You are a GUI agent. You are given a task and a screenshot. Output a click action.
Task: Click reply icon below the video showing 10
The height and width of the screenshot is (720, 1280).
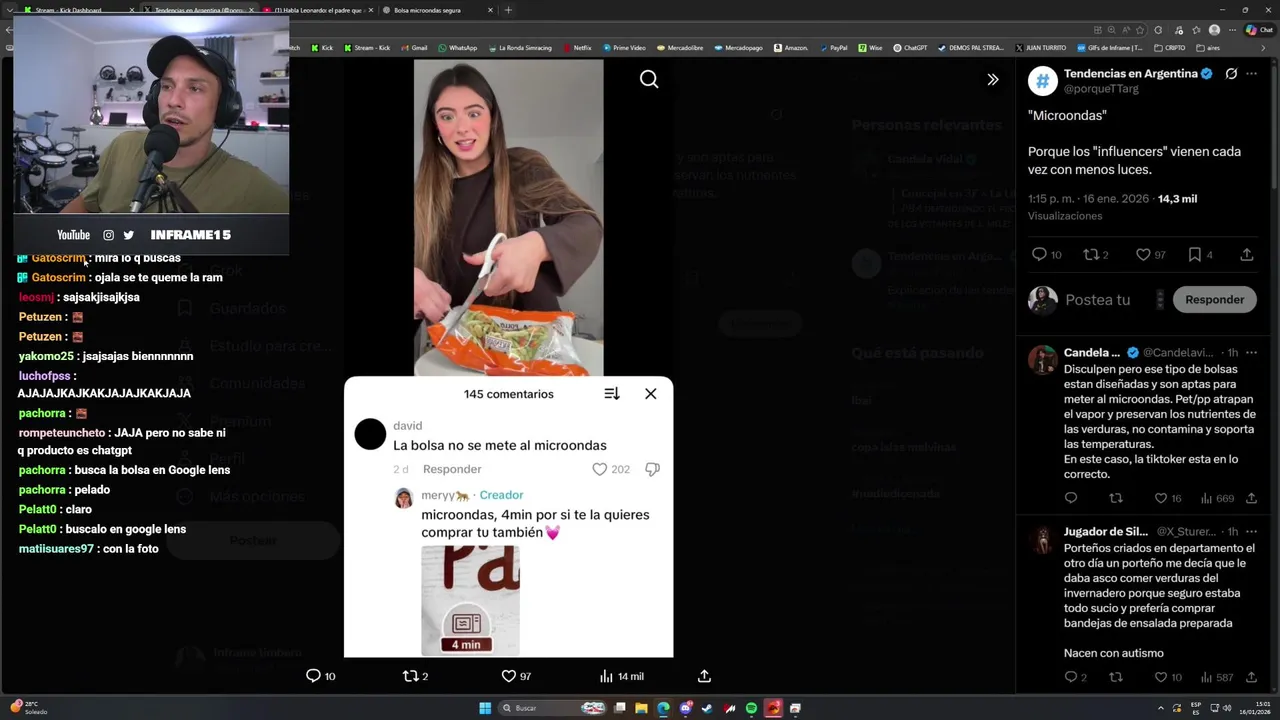(x=313, y=676)
